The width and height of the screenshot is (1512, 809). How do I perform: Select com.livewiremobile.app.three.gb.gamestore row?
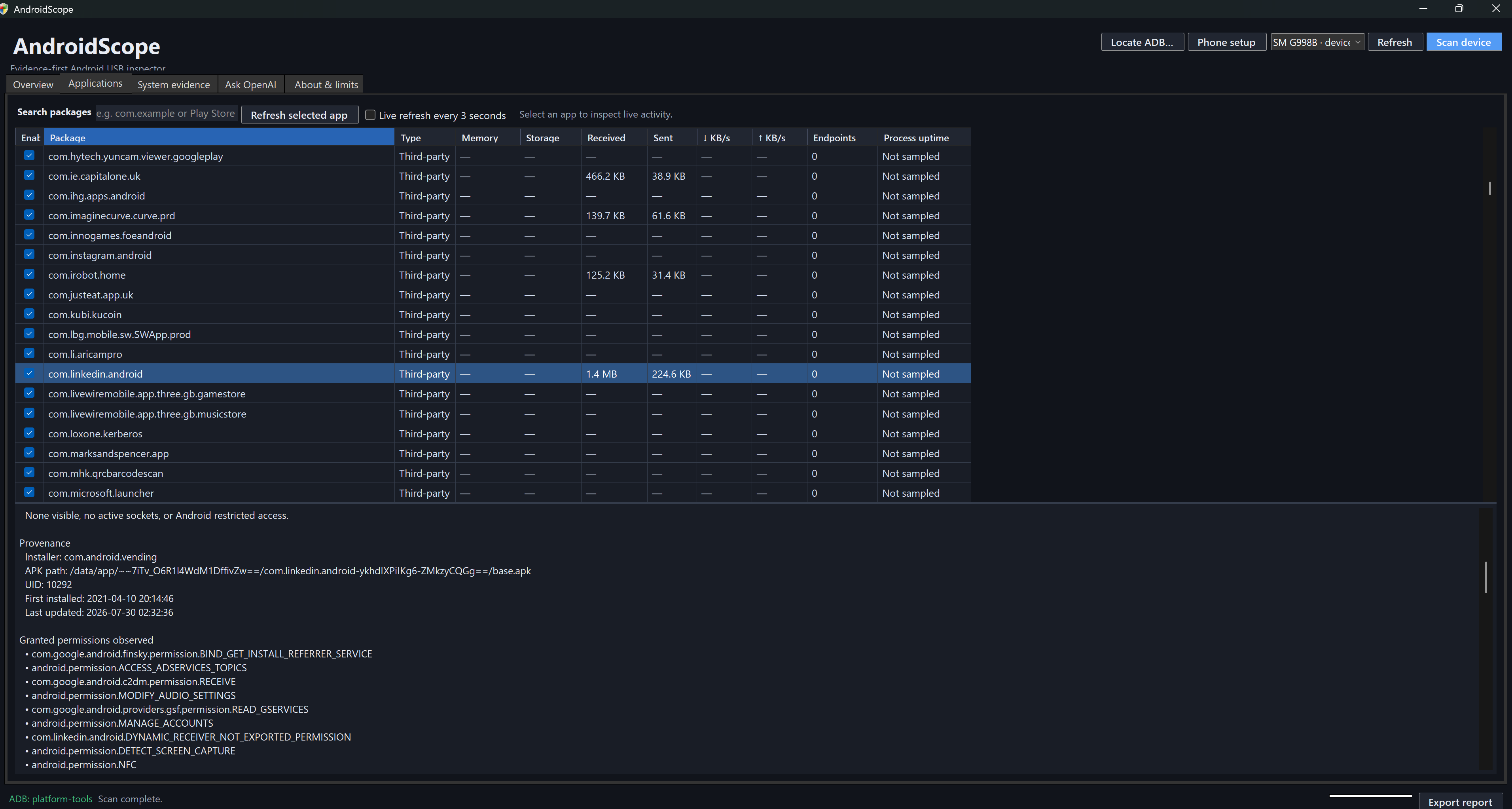click(493, 393)
